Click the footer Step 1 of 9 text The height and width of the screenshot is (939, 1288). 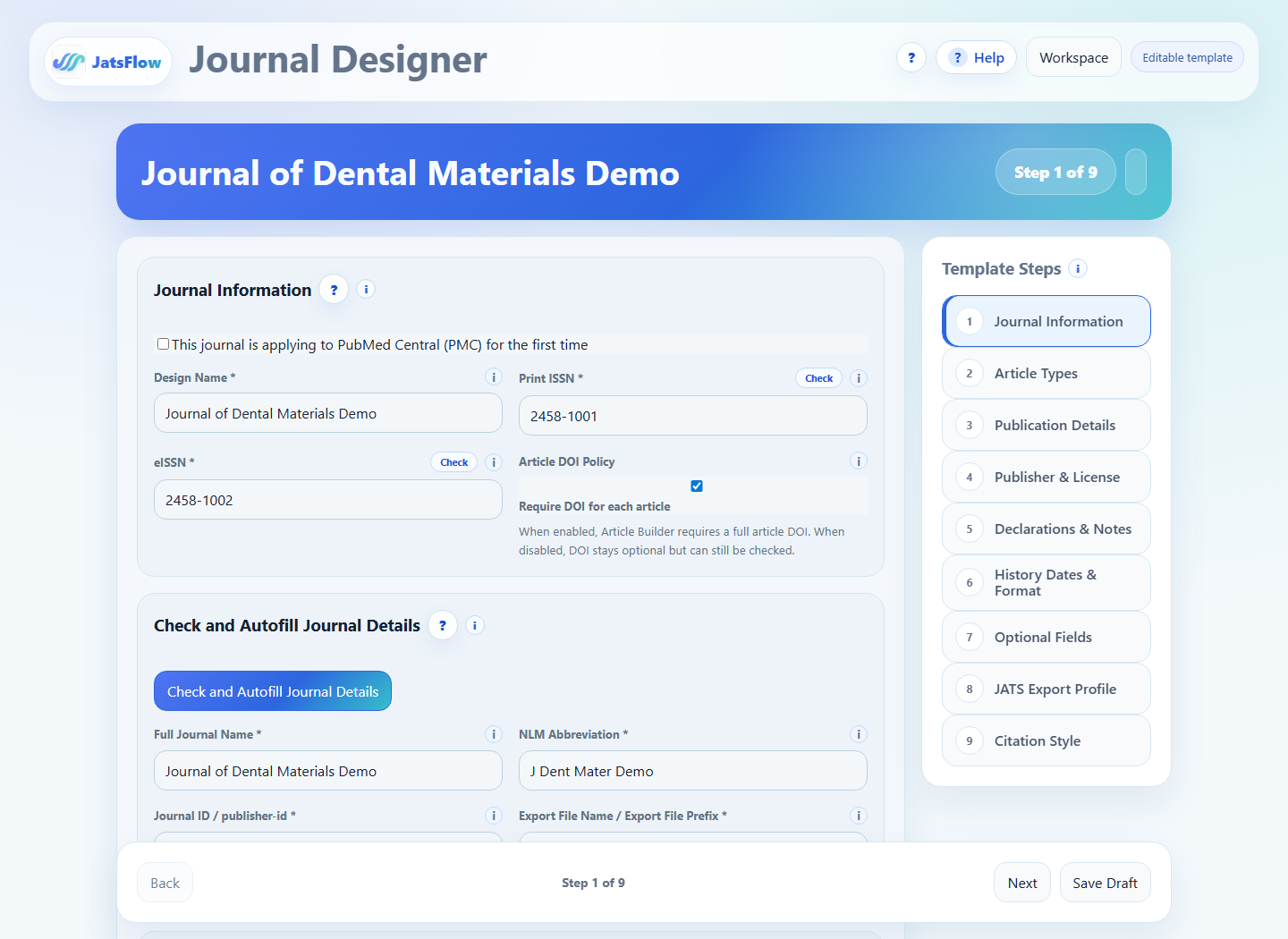pos(593,883)
